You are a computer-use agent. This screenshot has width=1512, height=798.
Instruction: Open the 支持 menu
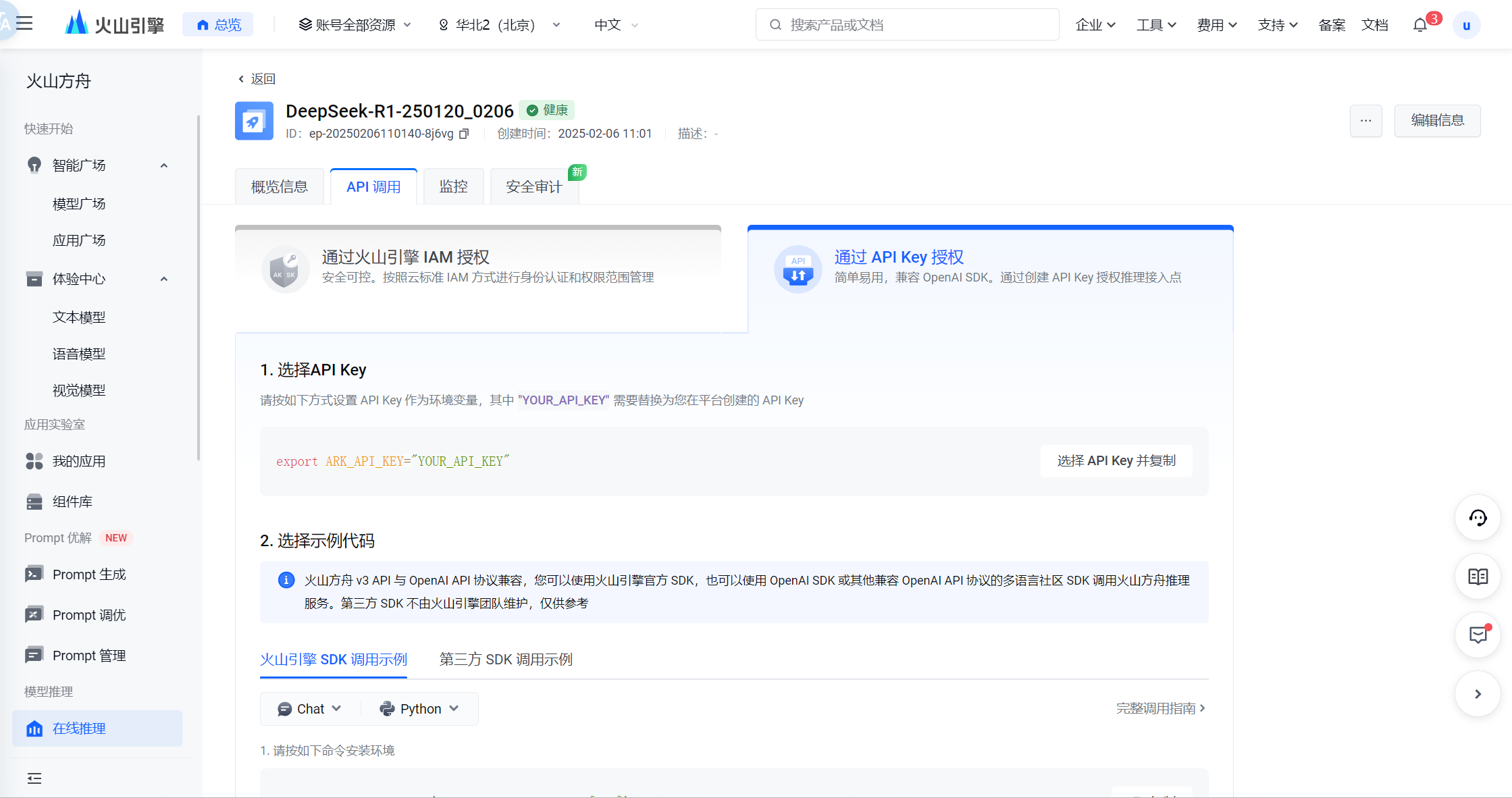(1278, 25)
